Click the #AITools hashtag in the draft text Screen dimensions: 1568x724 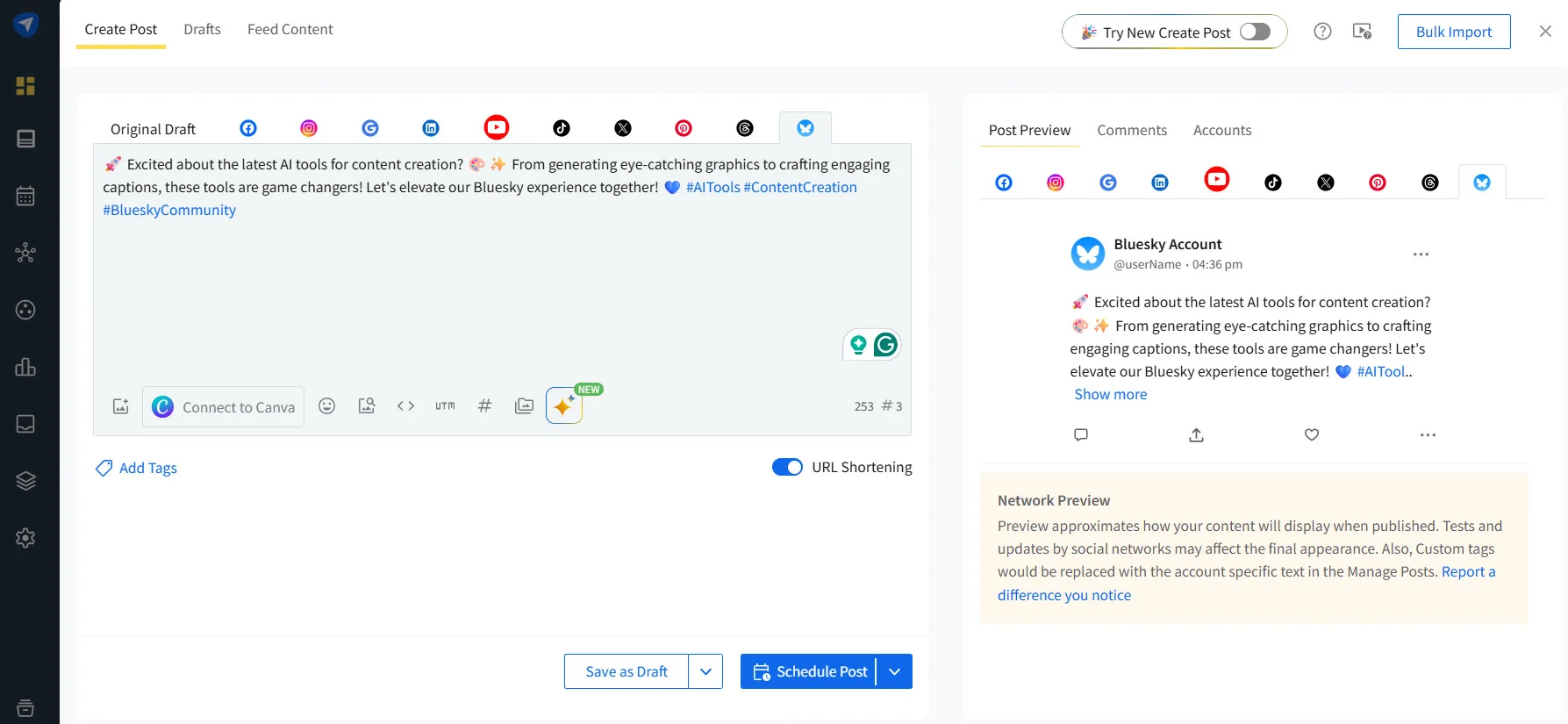[x=712, y=187]
